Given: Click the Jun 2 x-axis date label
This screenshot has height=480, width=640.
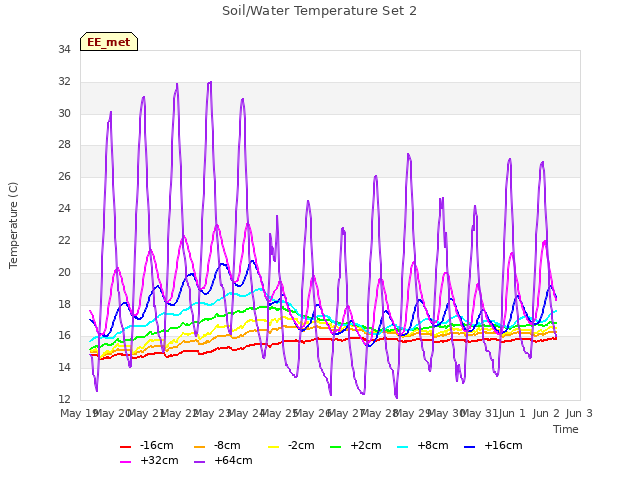Looking at the screenshot, I should click(546, 413).
